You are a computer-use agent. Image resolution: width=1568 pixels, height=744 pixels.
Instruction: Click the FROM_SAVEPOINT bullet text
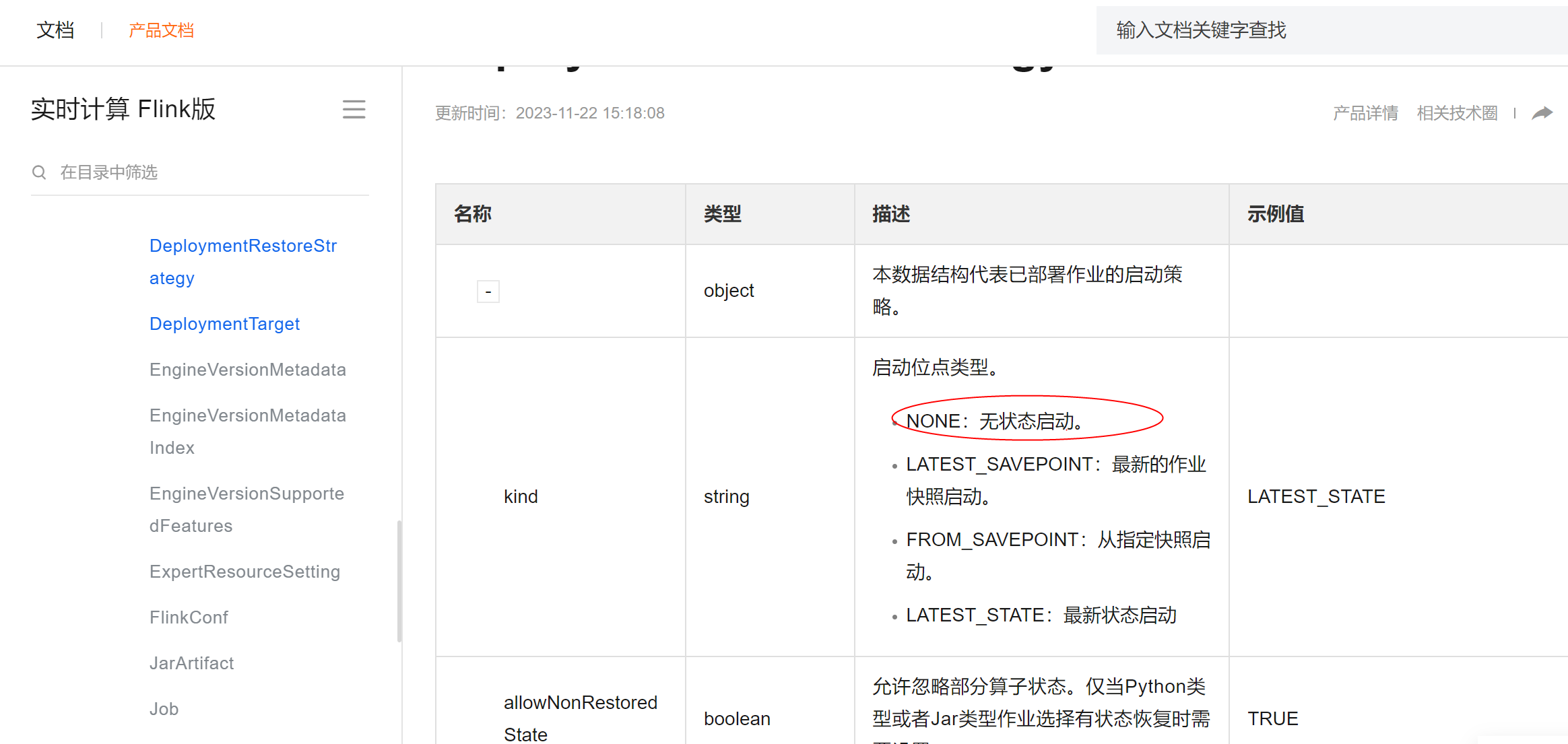click(x=1058, y=556)
